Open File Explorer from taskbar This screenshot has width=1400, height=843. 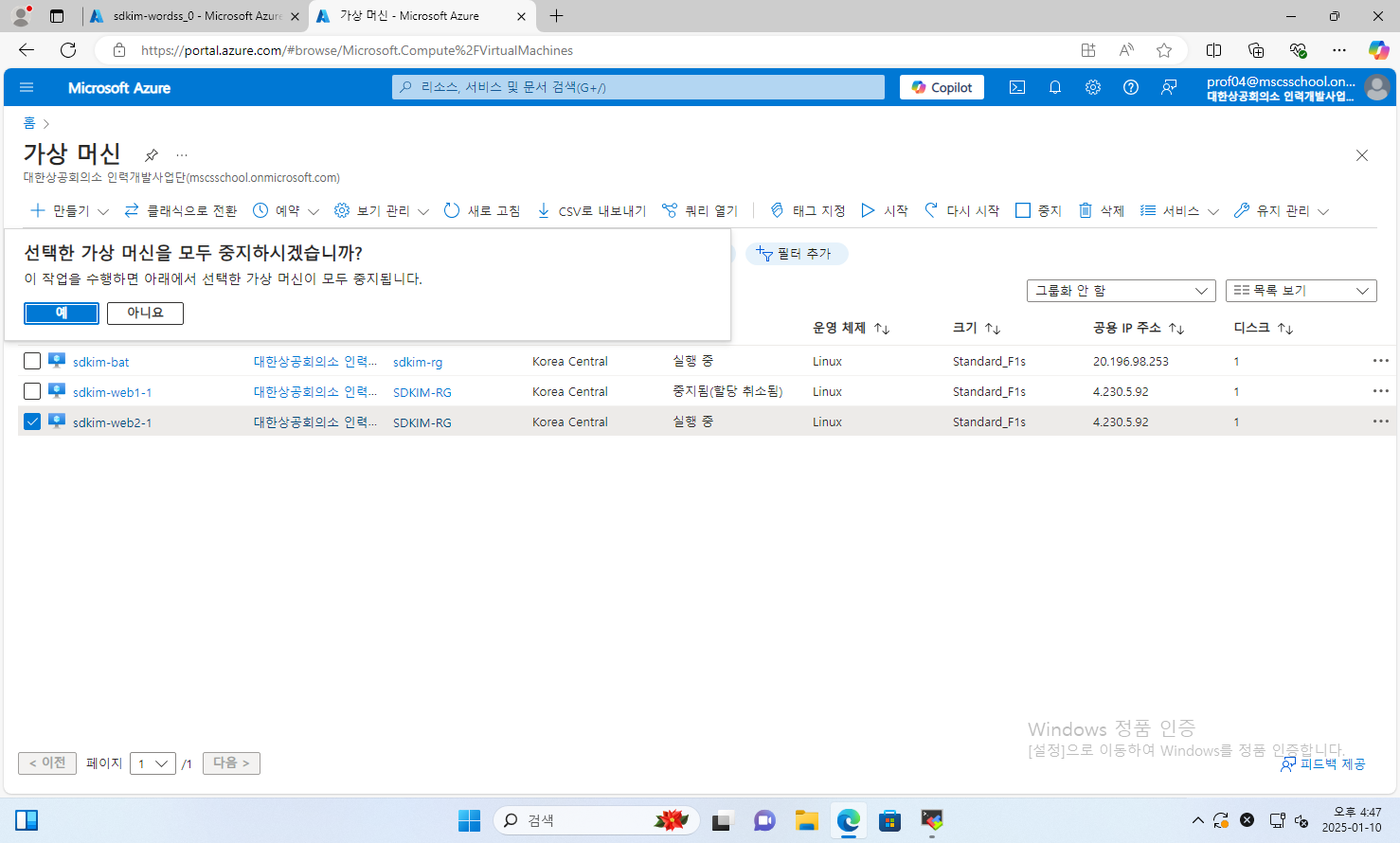pos(806,820)
